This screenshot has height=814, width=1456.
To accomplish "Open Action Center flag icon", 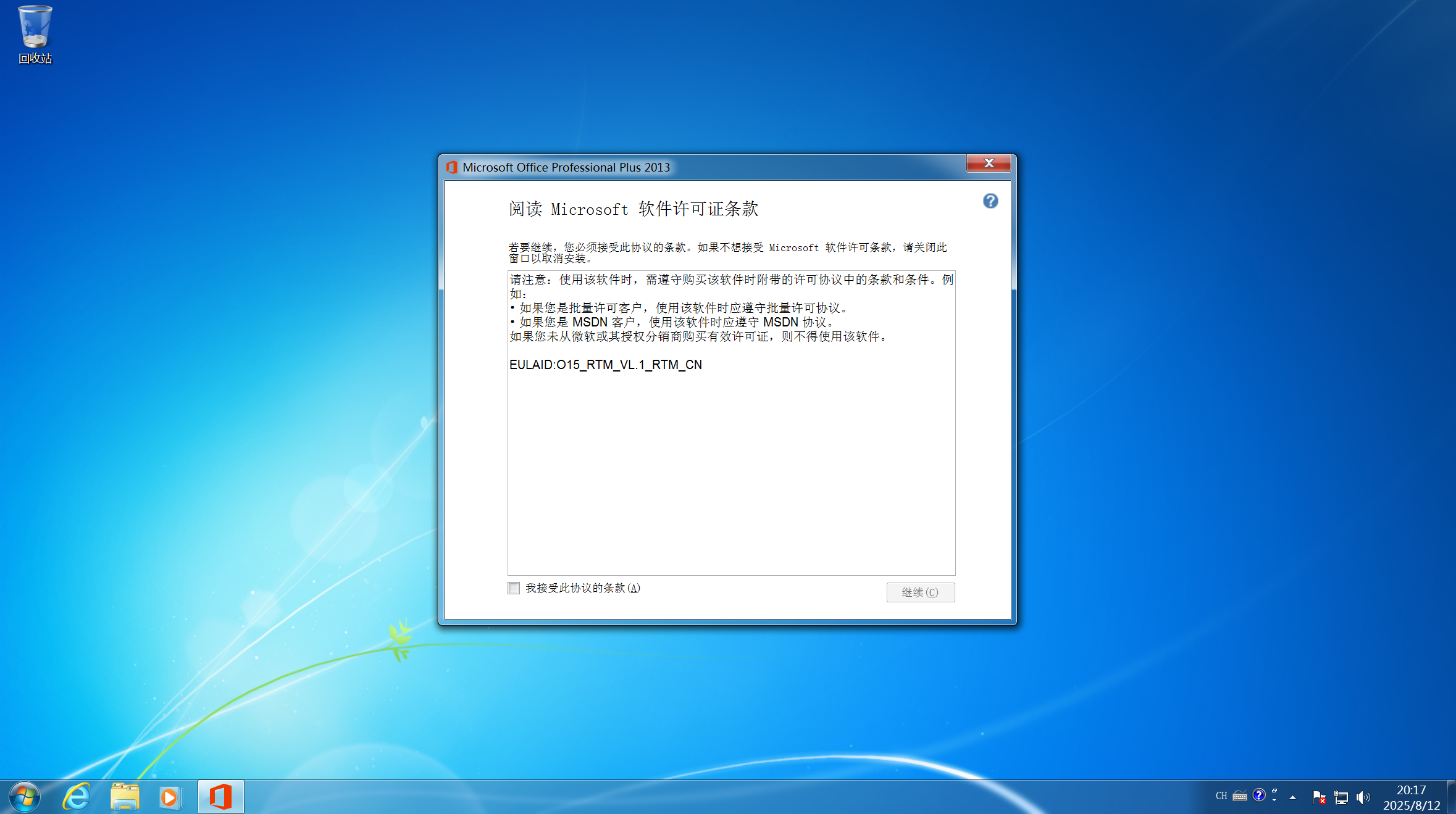I will 1318,797.
